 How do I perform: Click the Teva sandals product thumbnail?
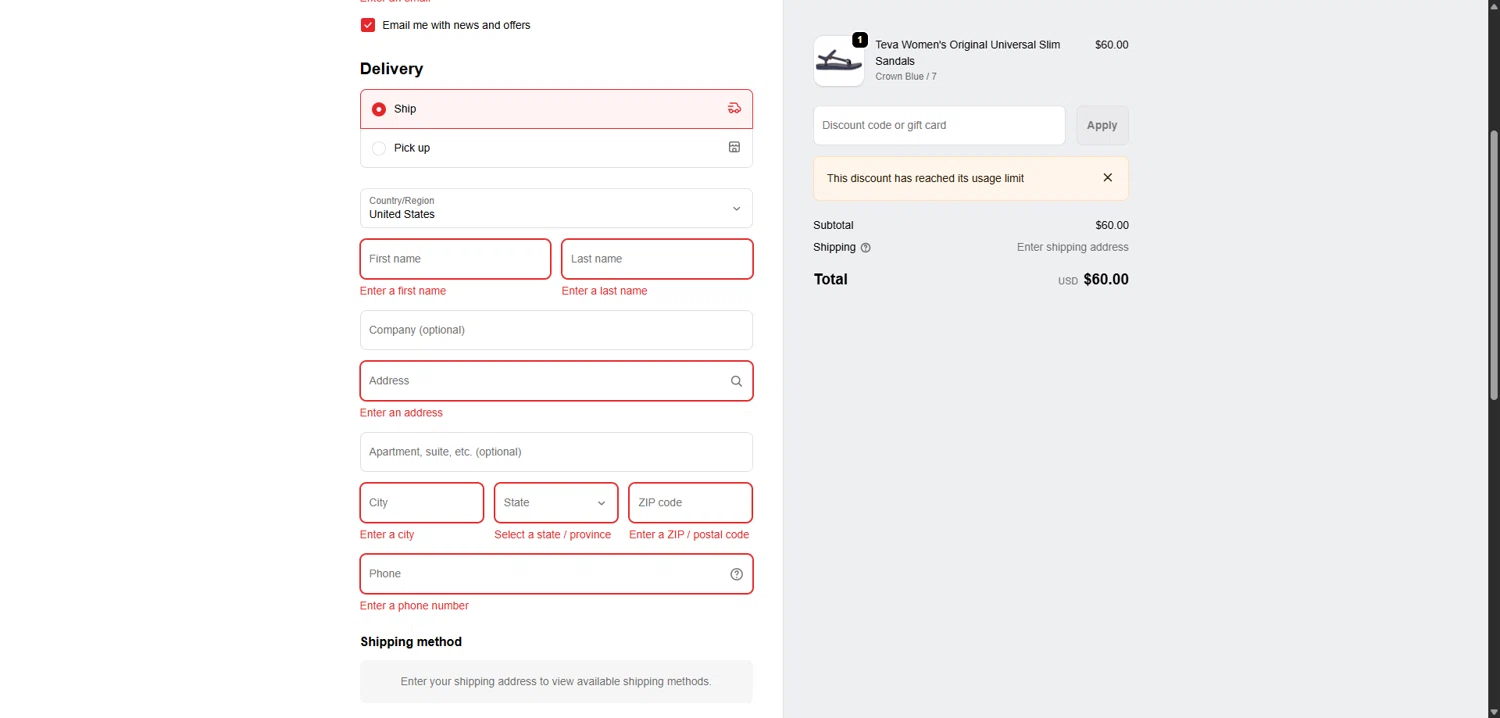pyautogui.click(x=838, y=62)
